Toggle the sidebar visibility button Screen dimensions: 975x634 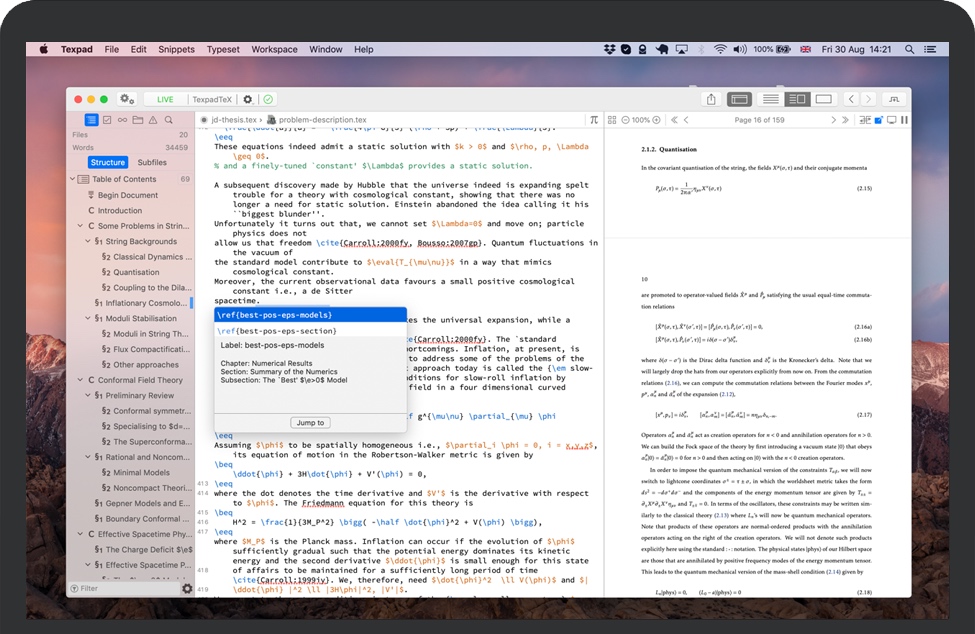point(739,99)
